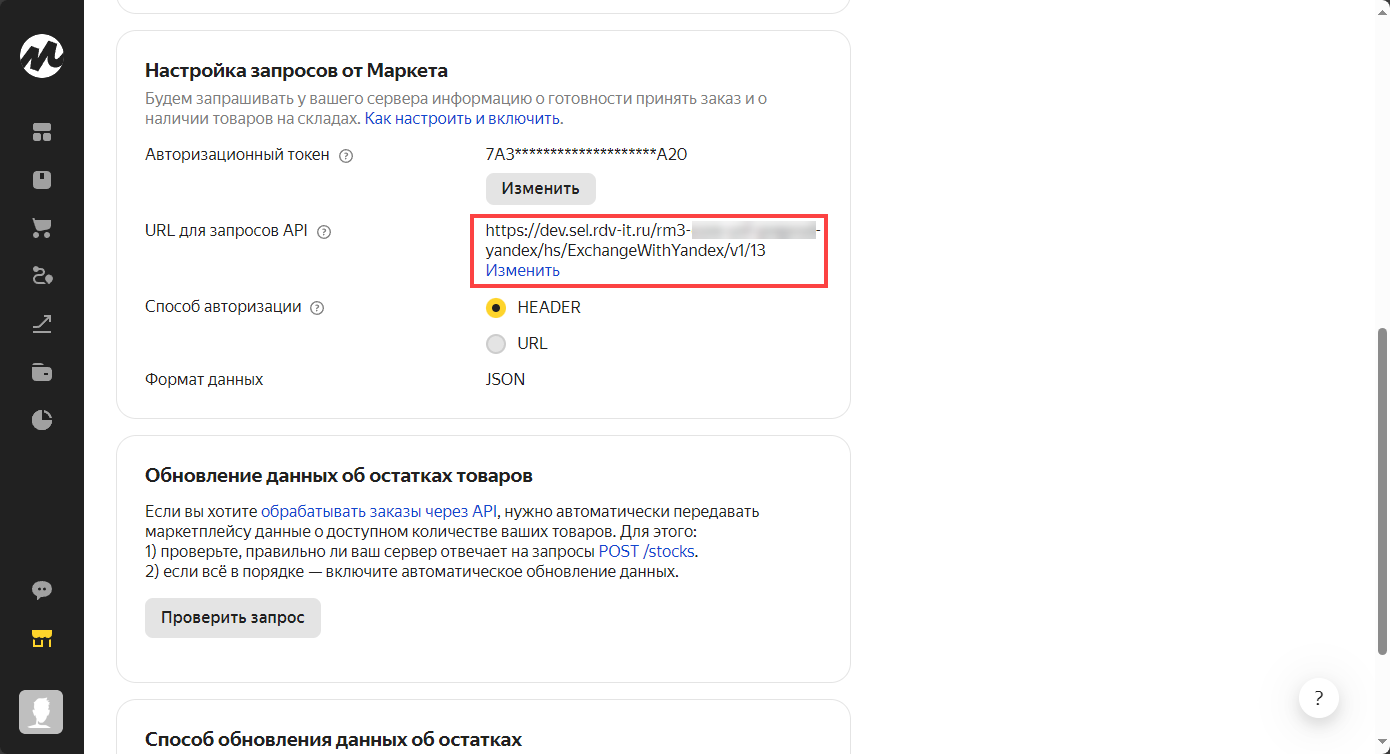Select the HEADER authorization method
1390x754 pixels.
[x=496, y=308]
